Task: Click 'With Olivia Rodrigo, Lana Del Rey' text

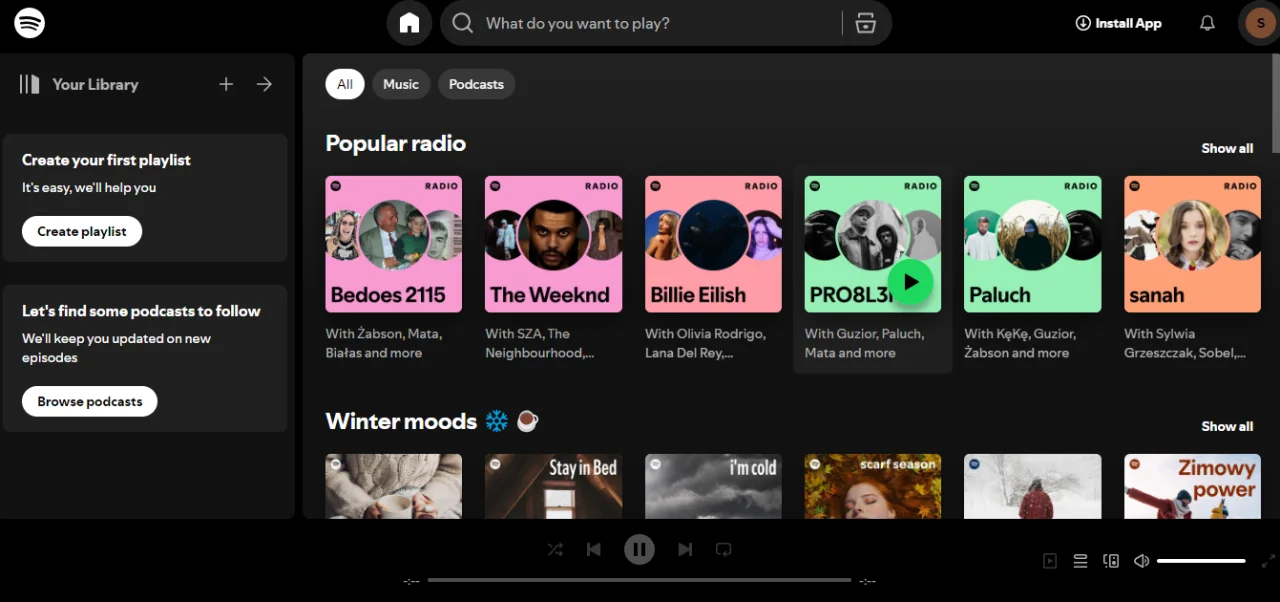Action: point(706,343)
